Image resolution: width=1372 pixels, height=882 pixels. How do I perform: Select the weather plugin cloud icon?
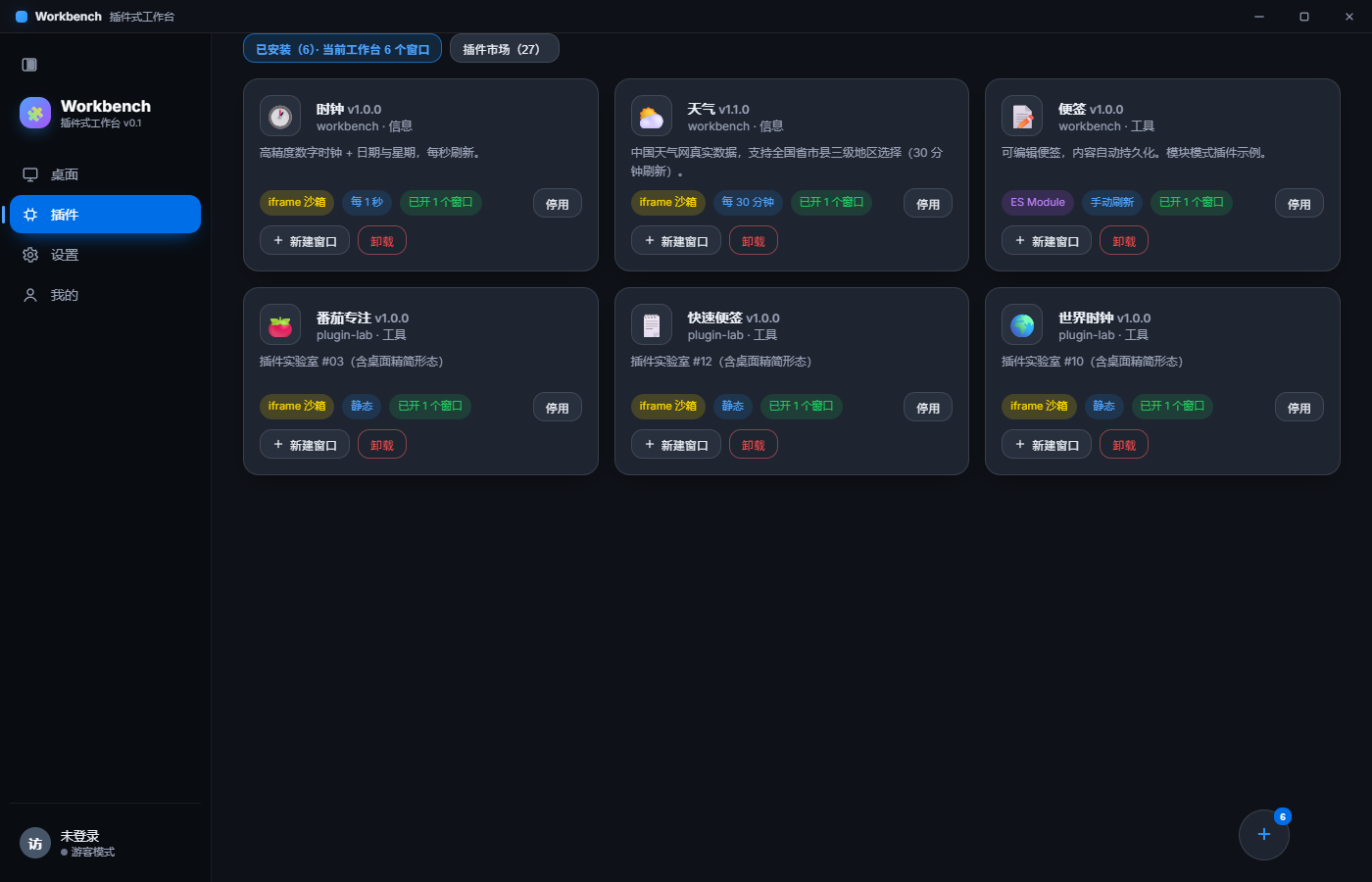(x=652, y=117)
